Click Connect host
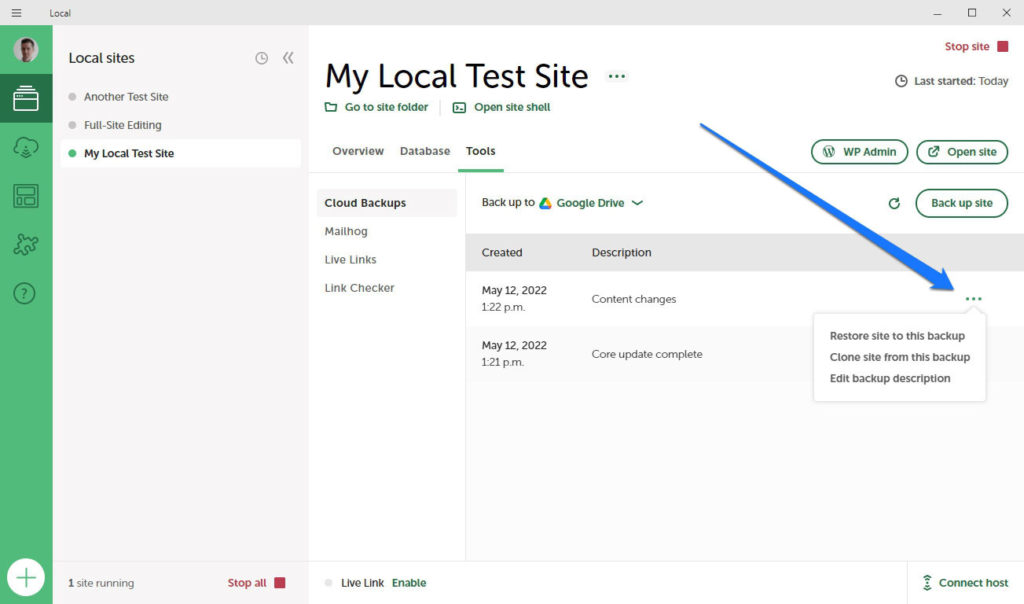Viewport: 1024px width, 604px height. [x=965, y=582]
